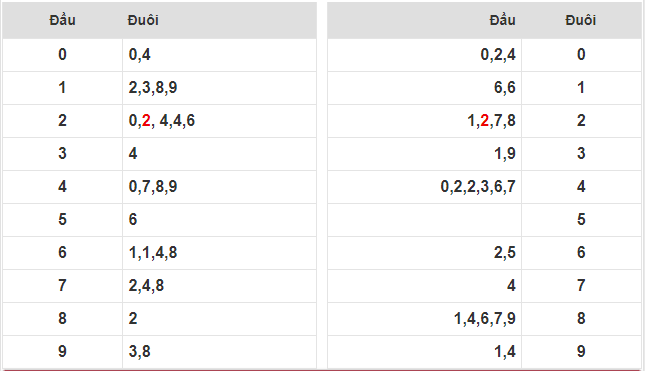Select the cell showing 0,7,8,9
Image resolution: width=645 pixels, height=371 pixels.
(x=219, y=187)
